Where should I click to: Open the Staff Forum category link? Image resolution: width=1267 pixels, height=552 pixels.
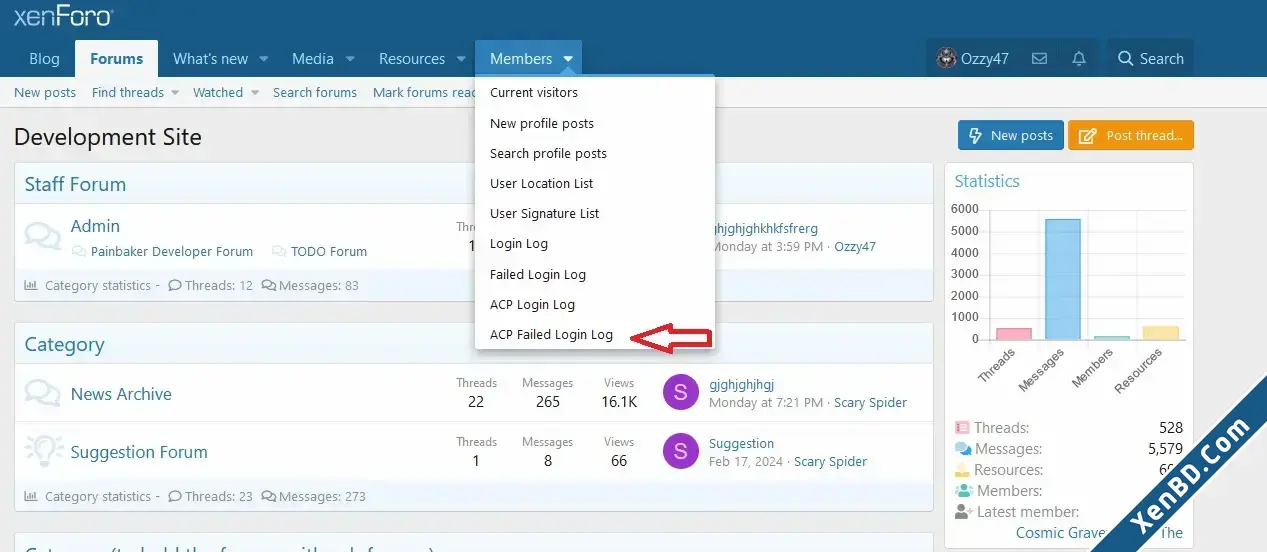click(75, 184)
